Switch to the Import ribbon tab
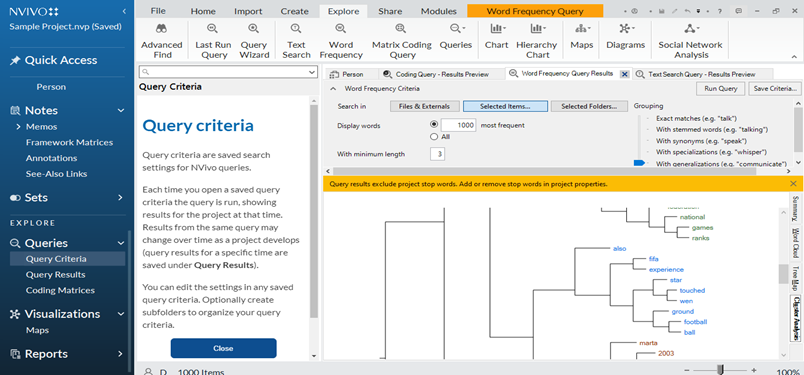 point(248,11)
